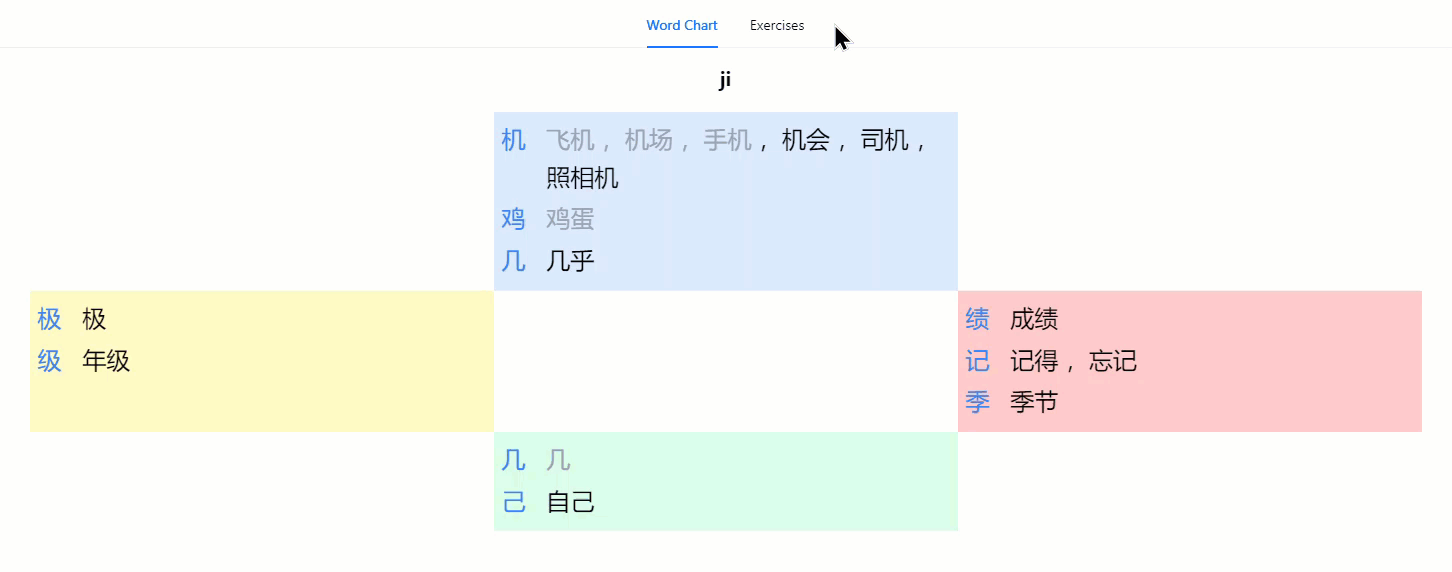Open the word 成绩
This screenshot has width=1452, height=572.
1034,320
